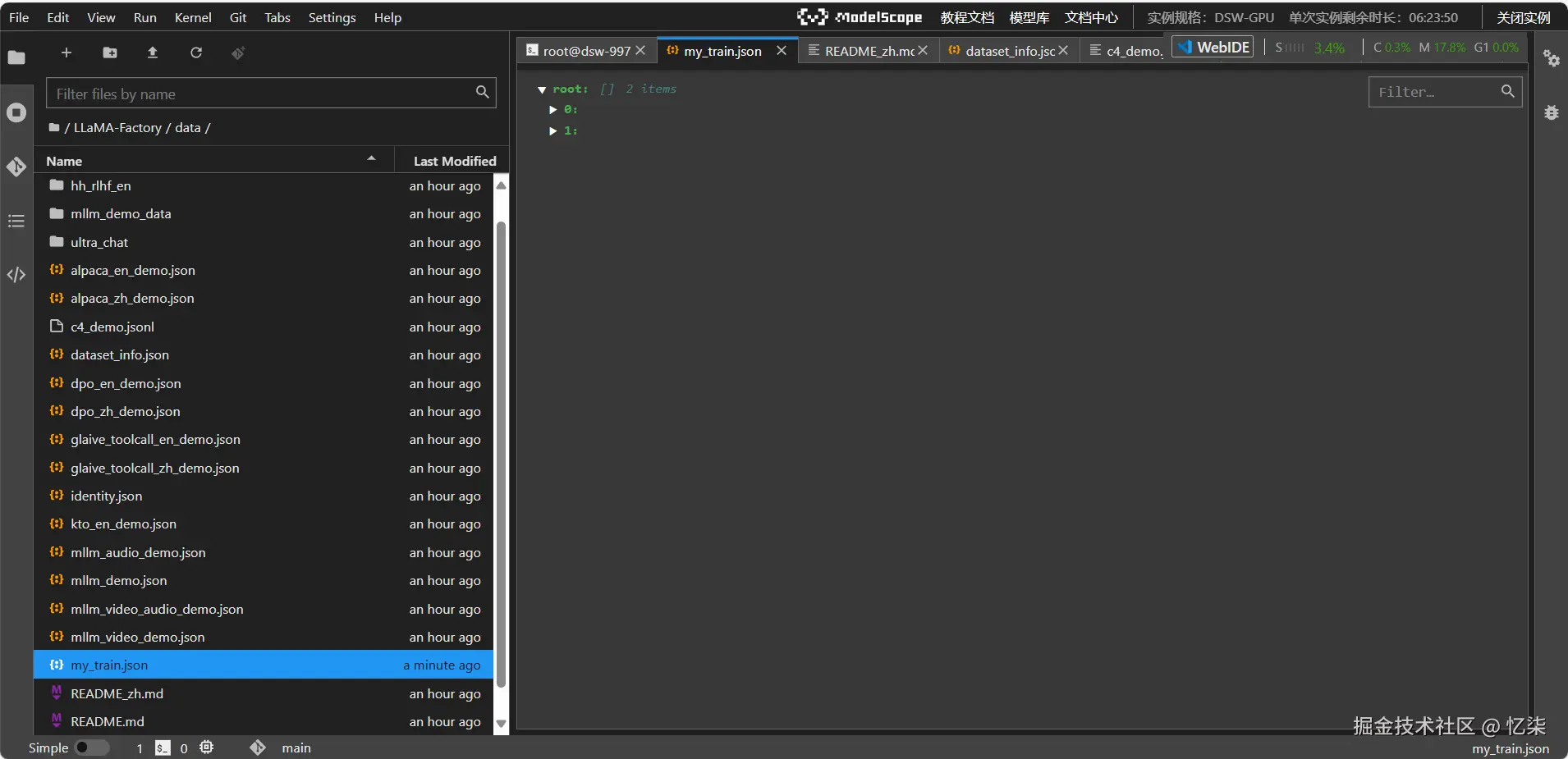Select identity.json in file list
Viewport: 1568px width, 759px height.
(264, 496)
